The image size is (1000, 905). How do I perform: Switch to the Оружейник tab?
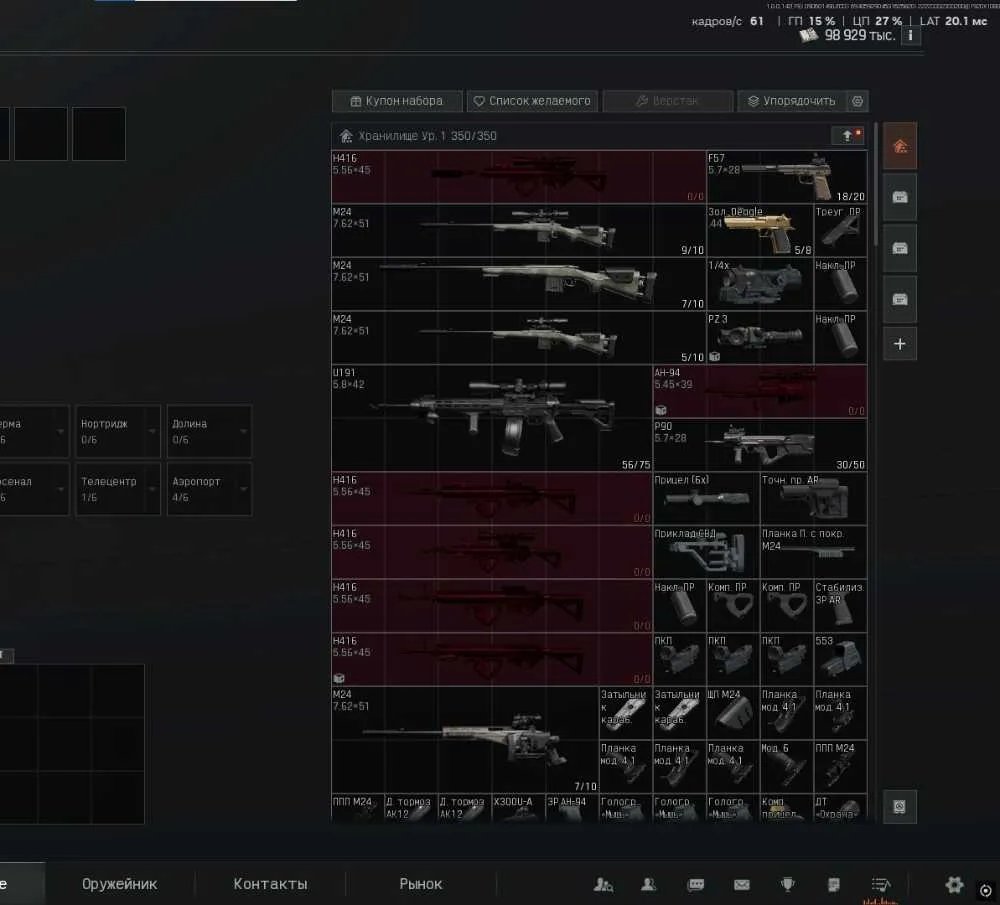(119, 884)
